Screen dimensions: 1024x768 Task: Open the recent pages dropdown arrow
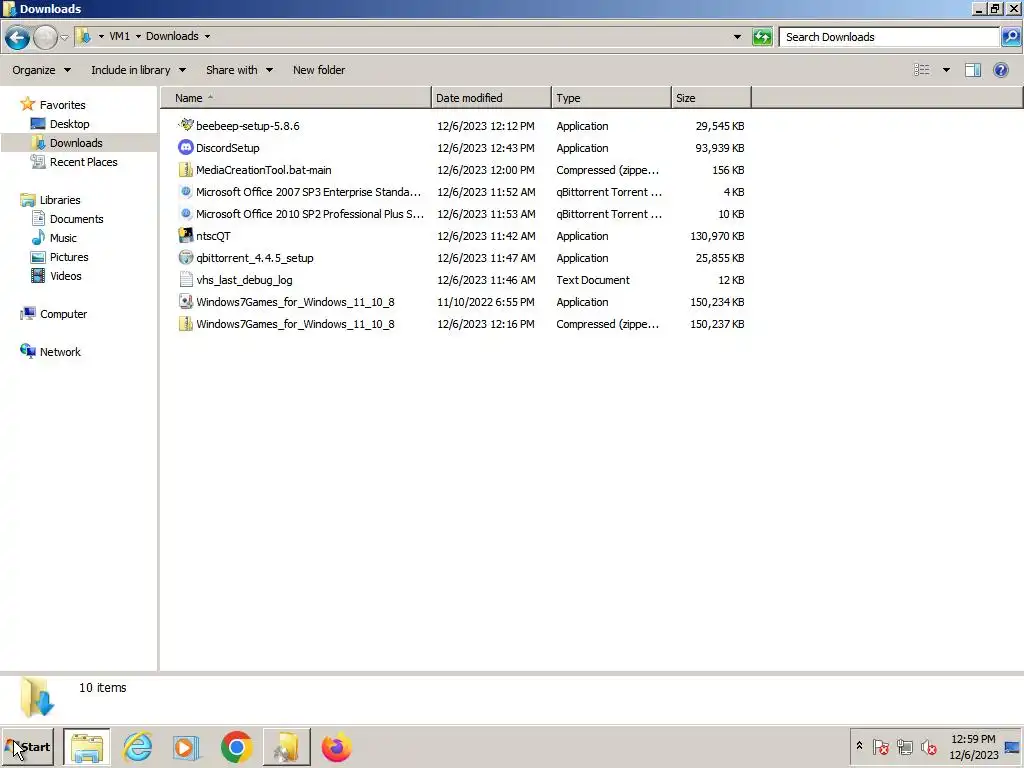tap(64, 37)
